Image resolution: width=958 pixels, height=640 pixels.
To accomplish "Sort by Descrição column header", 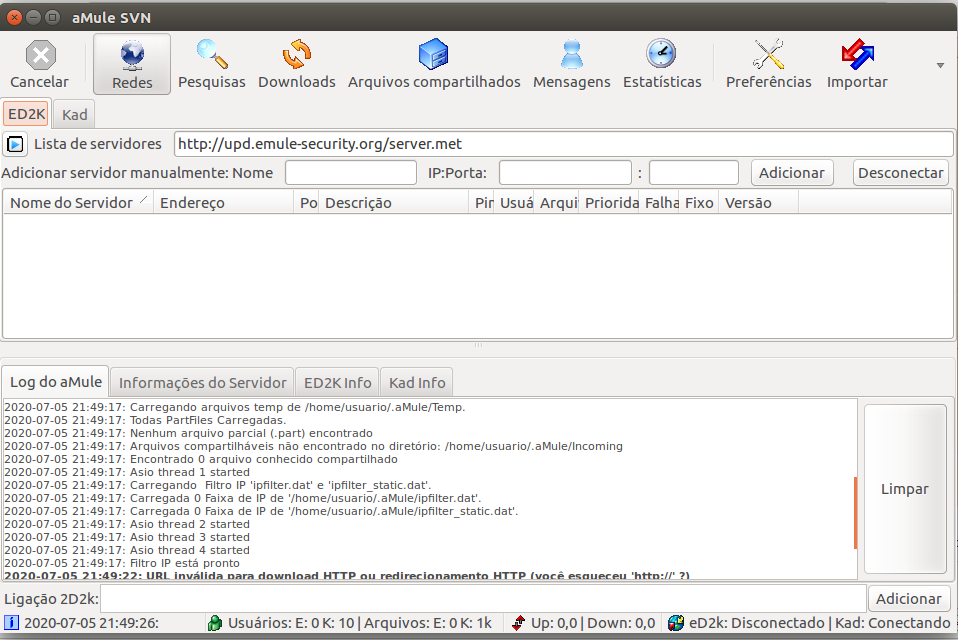I will [x=393, y=202].
